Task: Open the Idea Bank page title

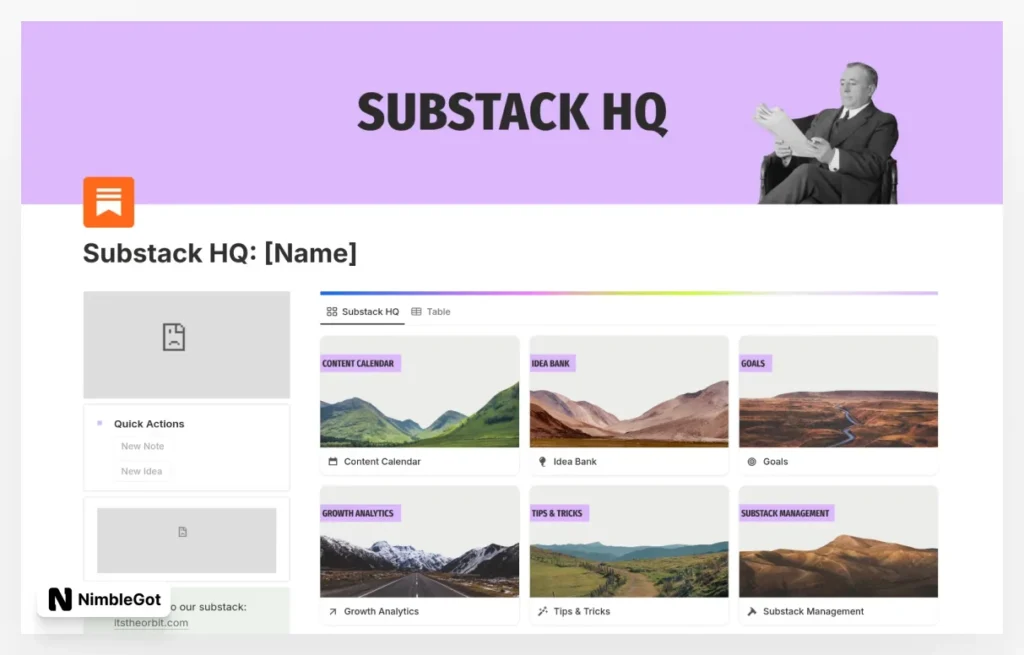Action: click(x=575, y=461)
